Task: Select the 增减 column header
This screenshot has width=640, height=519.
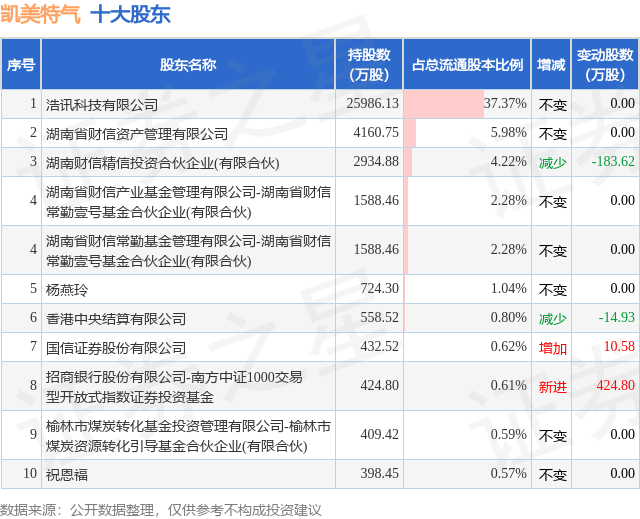Action: pyautogui.click(x=551, y=64)
